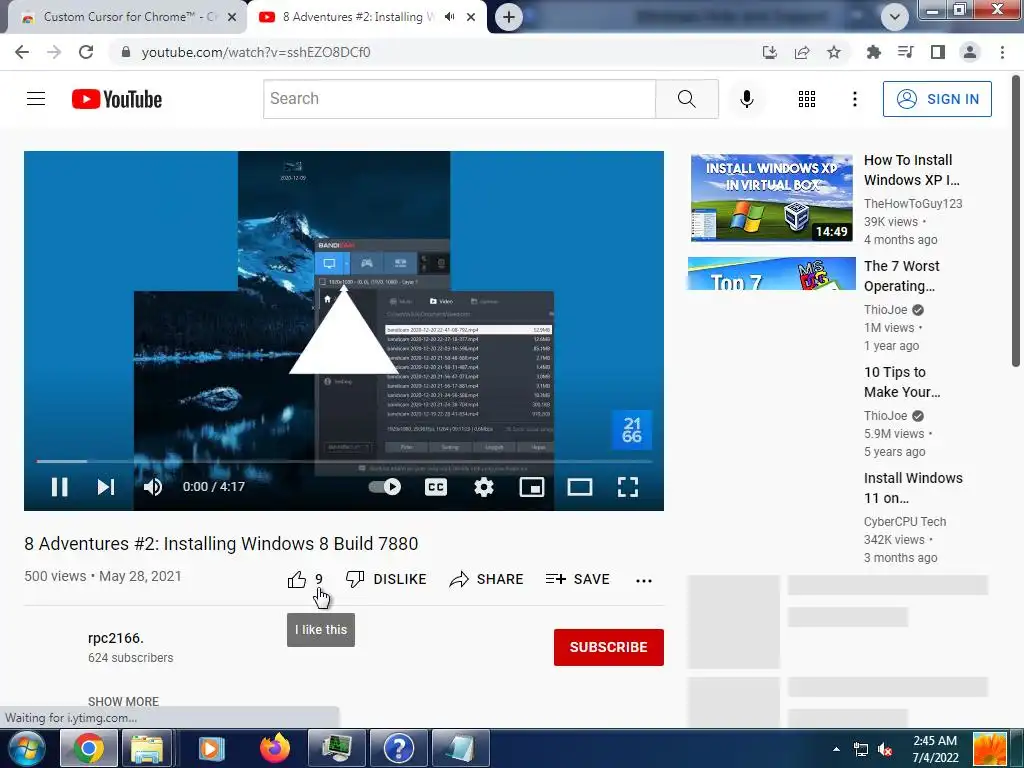Click the SIGN IN button

click(937, 99)
